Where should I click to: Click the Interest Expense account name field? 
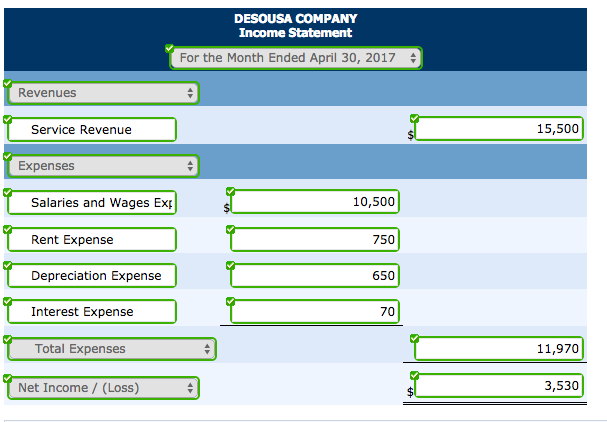click(x=92, y=312)
